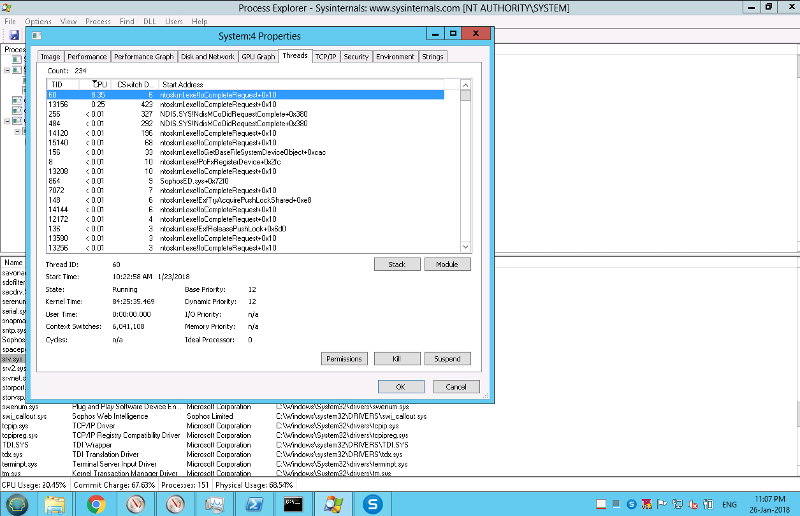
Task: Click the Action Center flag tray icon
Action: 662,504
